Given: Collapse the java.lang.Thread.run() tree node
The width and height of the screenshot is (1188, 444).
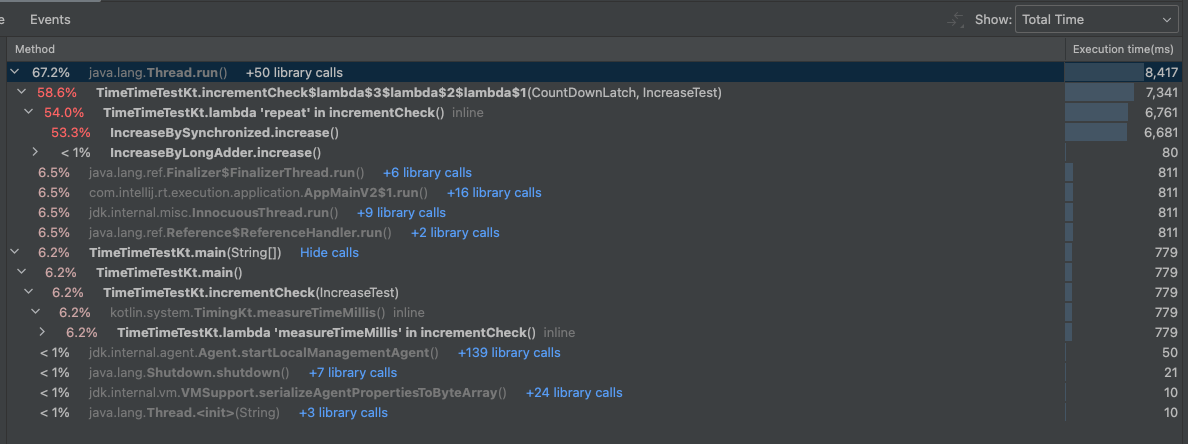Looking at the screenshot, I should (13, 72).
